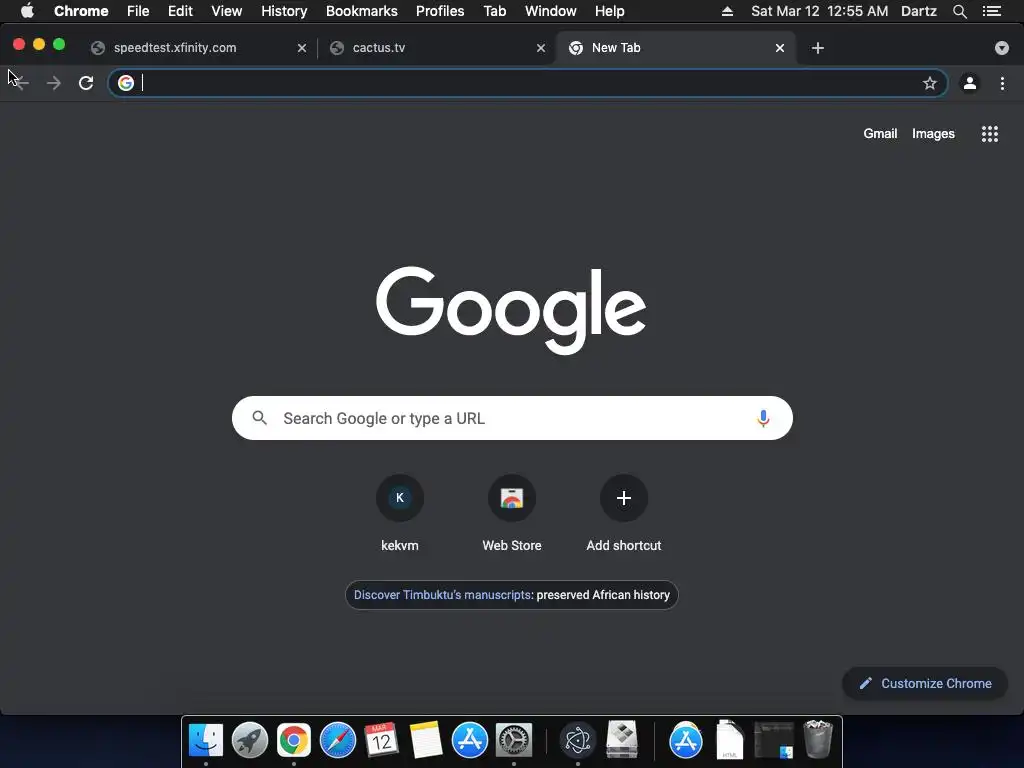Open Launchpad from the Dock
The height and width of the screenshot is (768, 1024).
pos(249,741)
